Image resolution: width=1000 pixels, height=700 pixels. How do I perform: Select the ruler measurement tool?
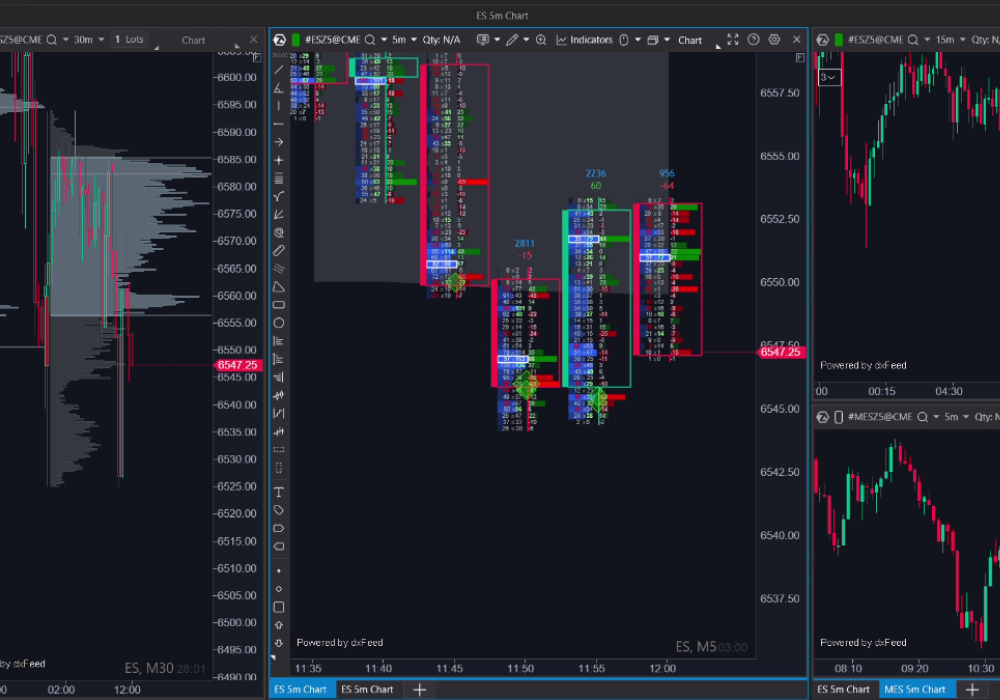(x=279, y=250)
